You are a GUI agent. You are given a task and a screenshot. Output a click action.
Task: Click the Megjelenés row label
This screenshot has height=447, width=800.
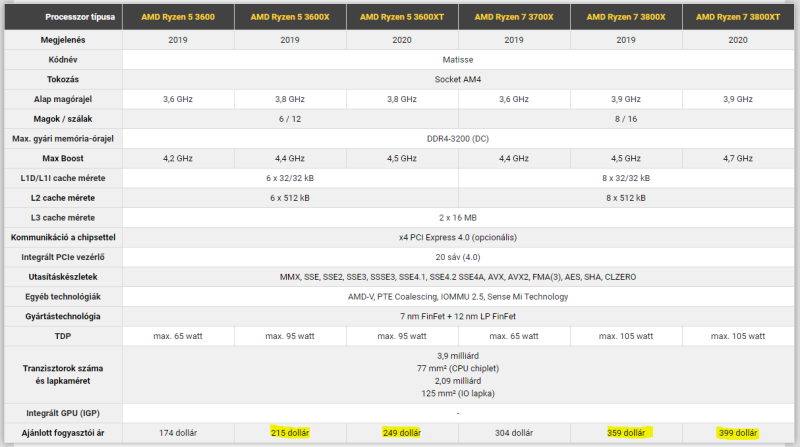click(x=63, y=40)
